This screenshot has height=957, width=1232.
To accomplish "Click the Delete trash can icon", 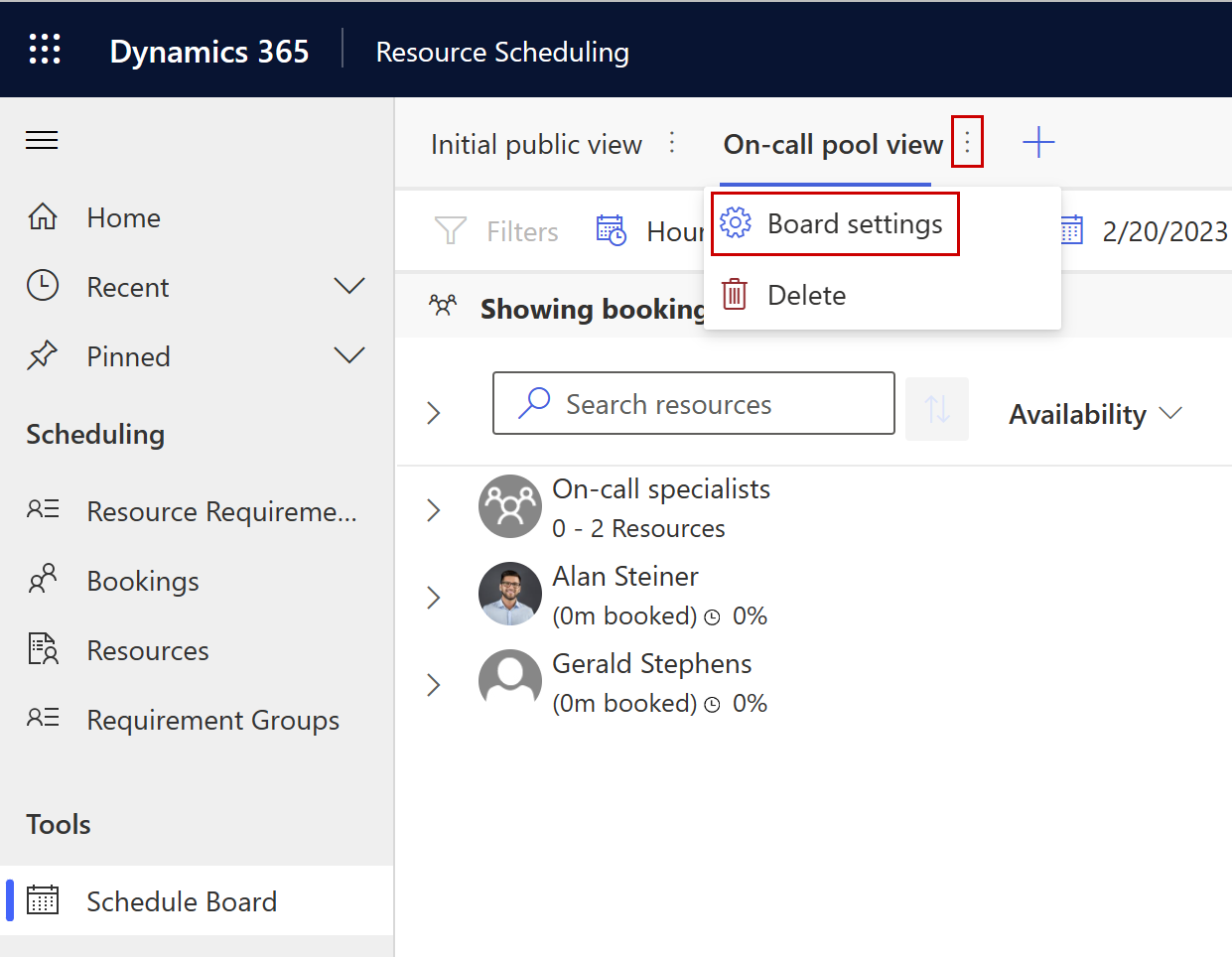I will click(x=735, y=294).
